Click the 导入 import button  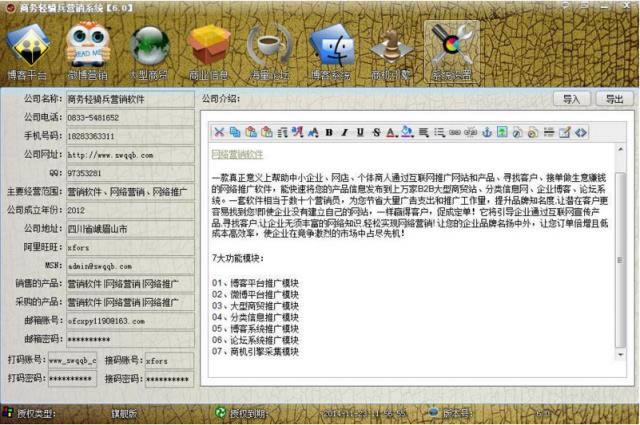[x=571, y=99]
